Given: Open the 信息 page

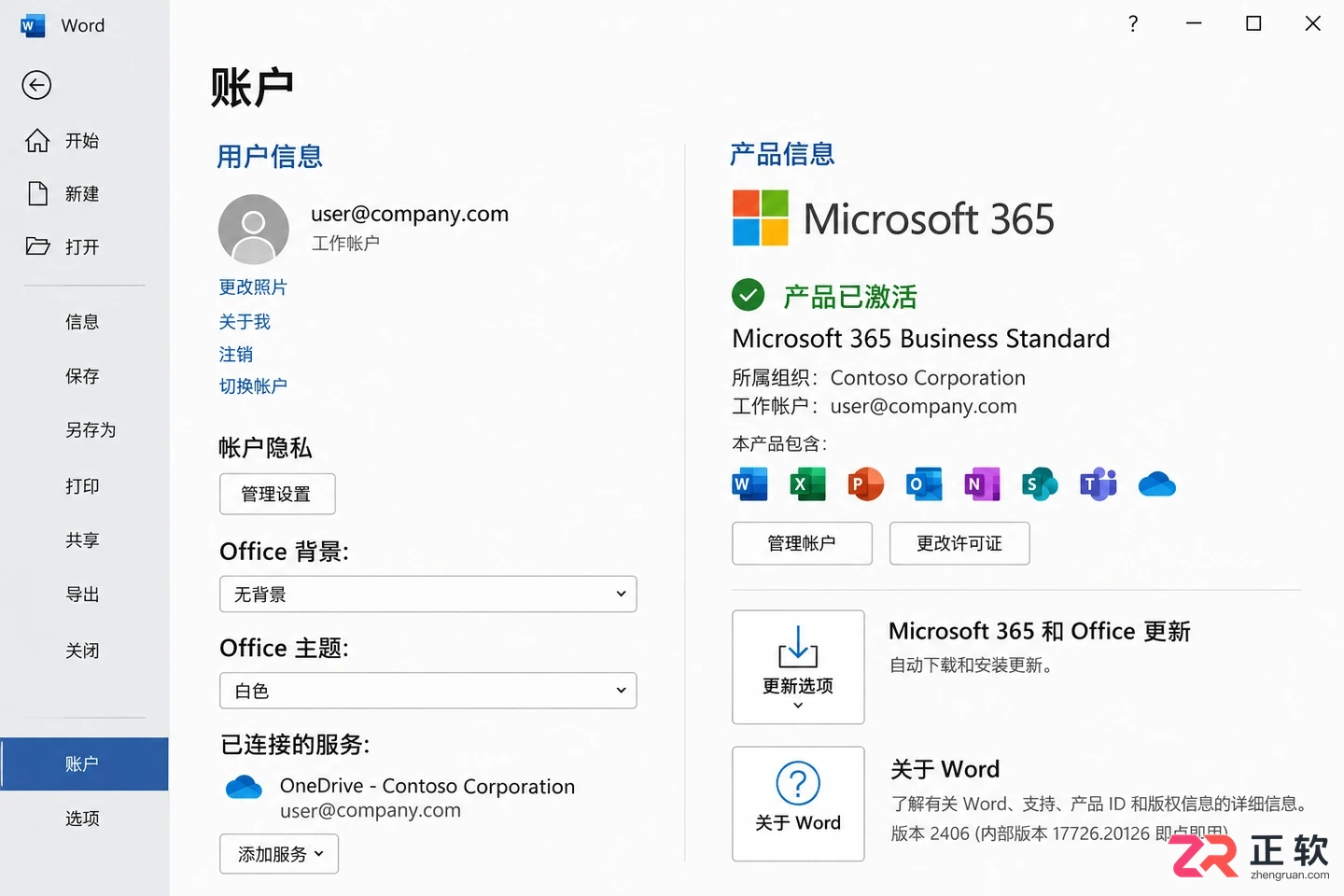Looking at the screenshot, I should [84, 322].
